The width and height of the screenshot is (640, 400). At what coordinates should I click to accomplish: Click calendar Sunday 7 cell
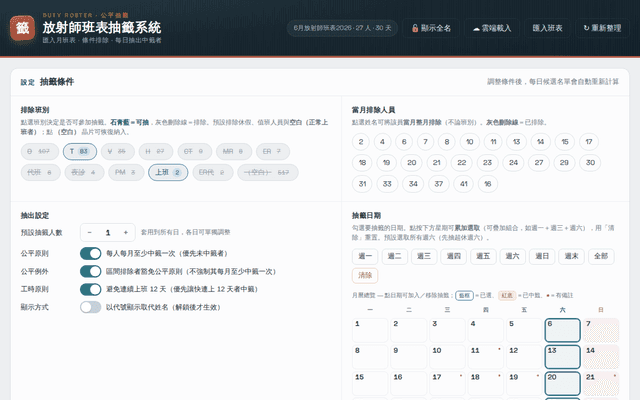tap(601, 330)
